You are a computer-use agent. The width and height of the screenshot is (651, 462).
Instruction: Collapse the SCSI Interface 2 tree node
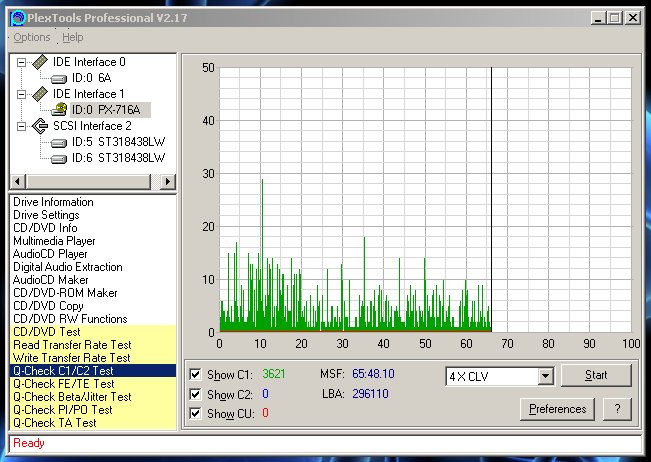pyautogui.click(x=21, y=126)
